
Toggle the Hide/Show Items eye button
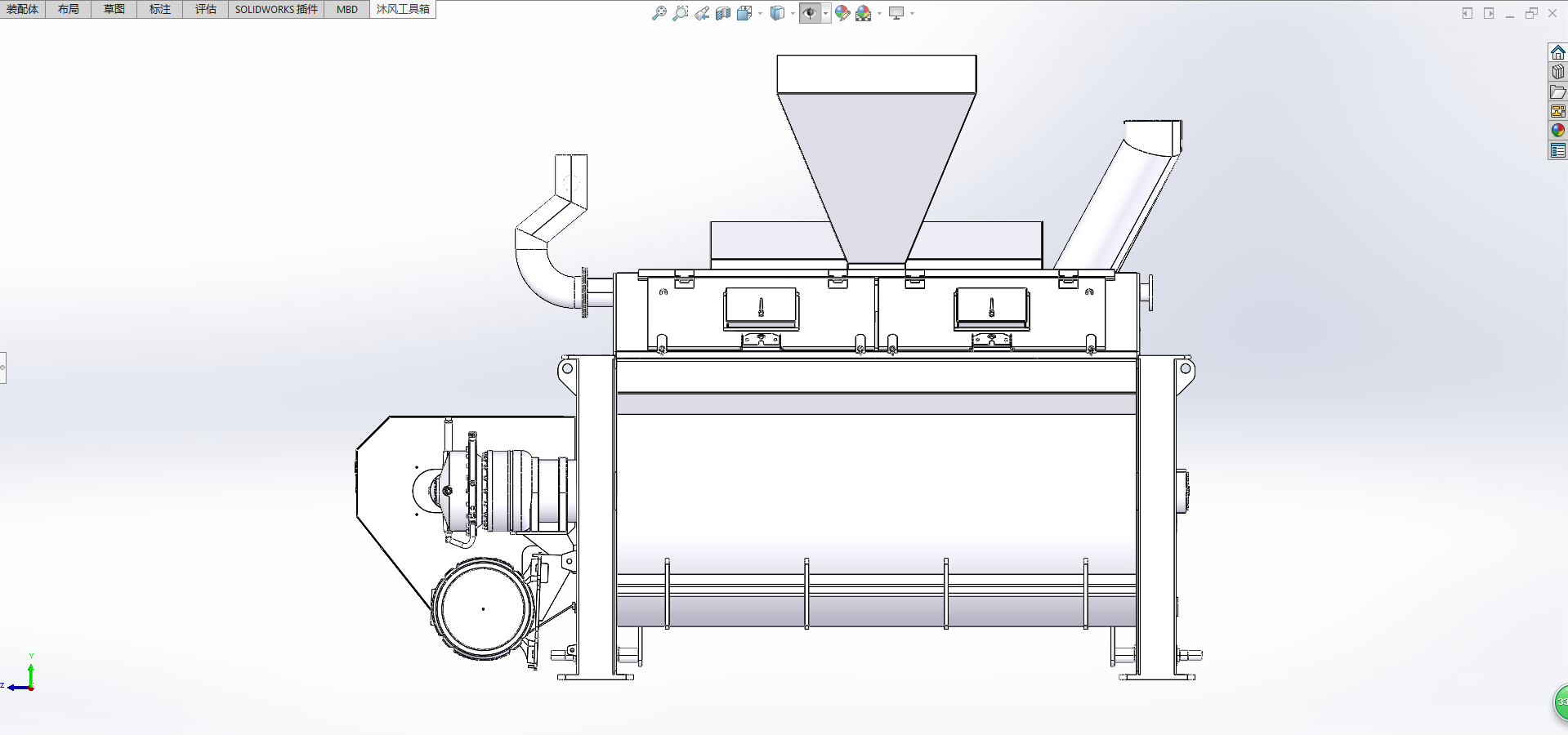point(810,13)
